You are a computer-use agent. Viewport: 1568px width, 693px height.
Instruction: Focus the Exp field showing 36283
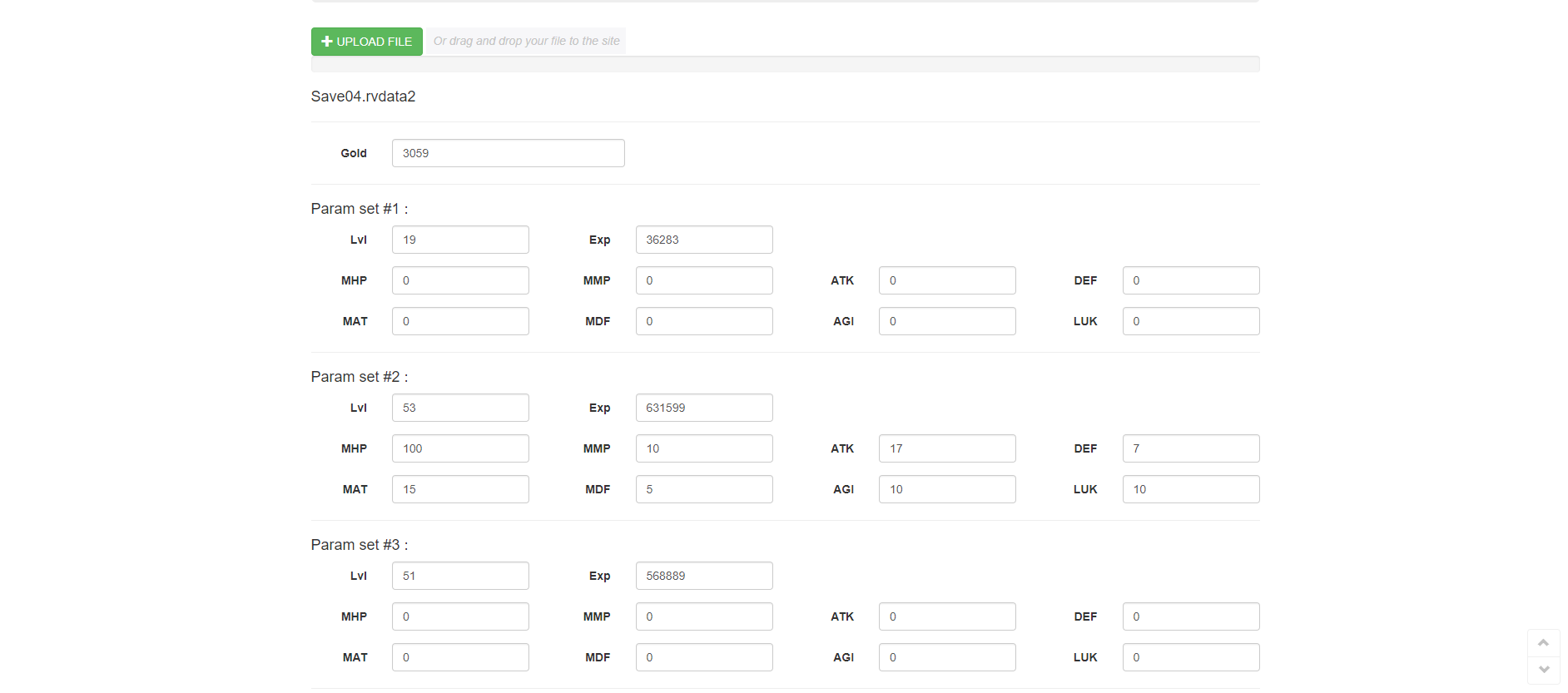(x=703, y=240)
